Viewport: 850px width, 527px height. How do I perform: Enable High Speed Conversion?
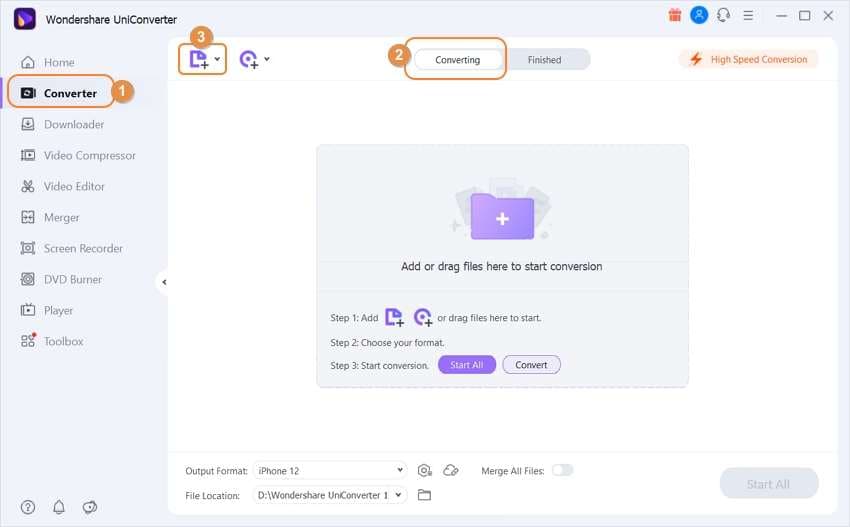coord(748,59)
